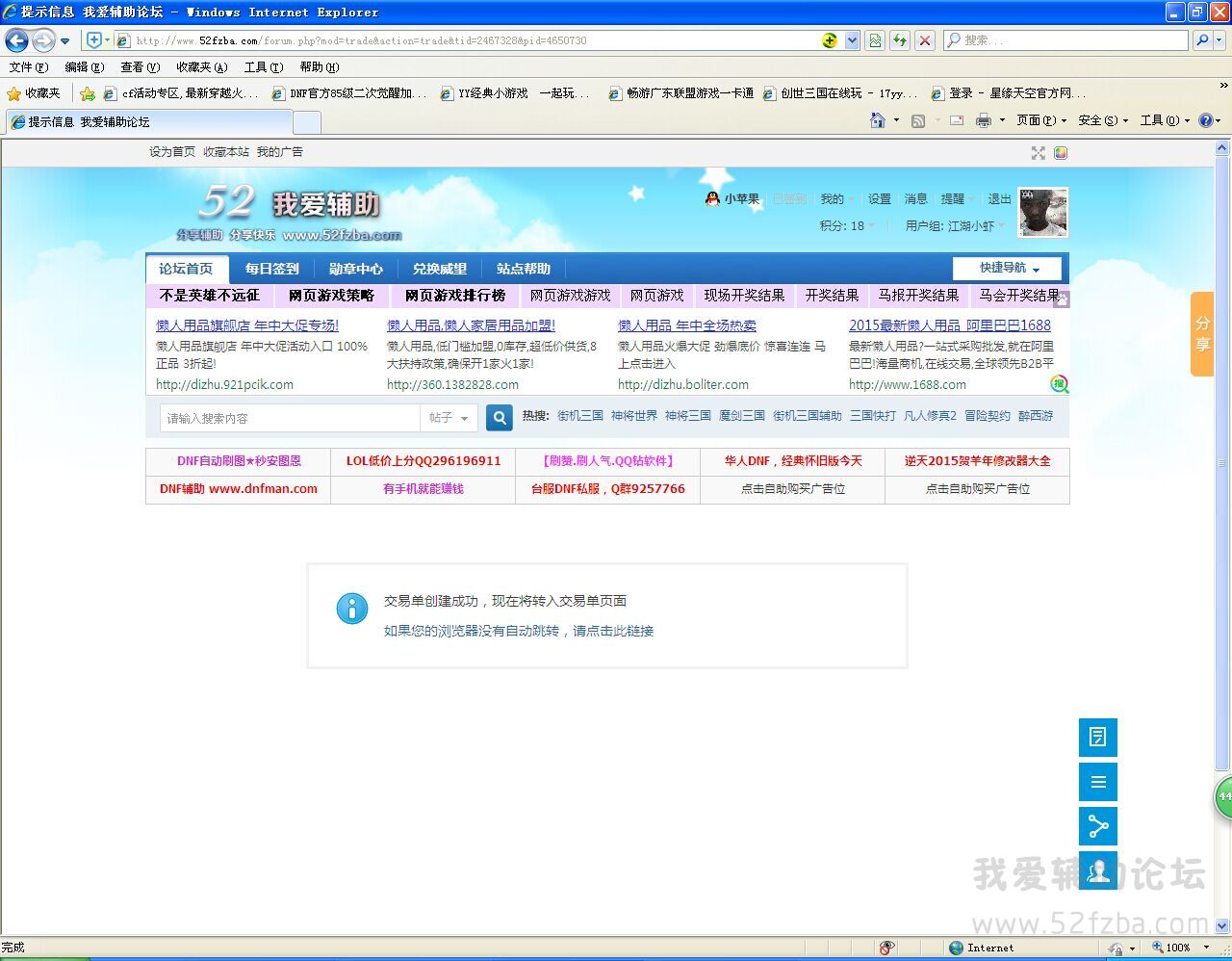Open the 我的 dropdown in the user bar
The width and height of the screenshot is (1232, 961).
836,199
